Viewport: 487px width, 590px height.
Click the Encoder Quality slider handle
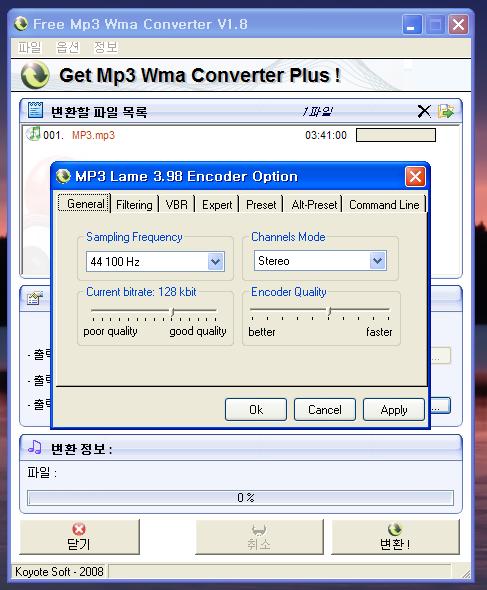click(329, 311)
